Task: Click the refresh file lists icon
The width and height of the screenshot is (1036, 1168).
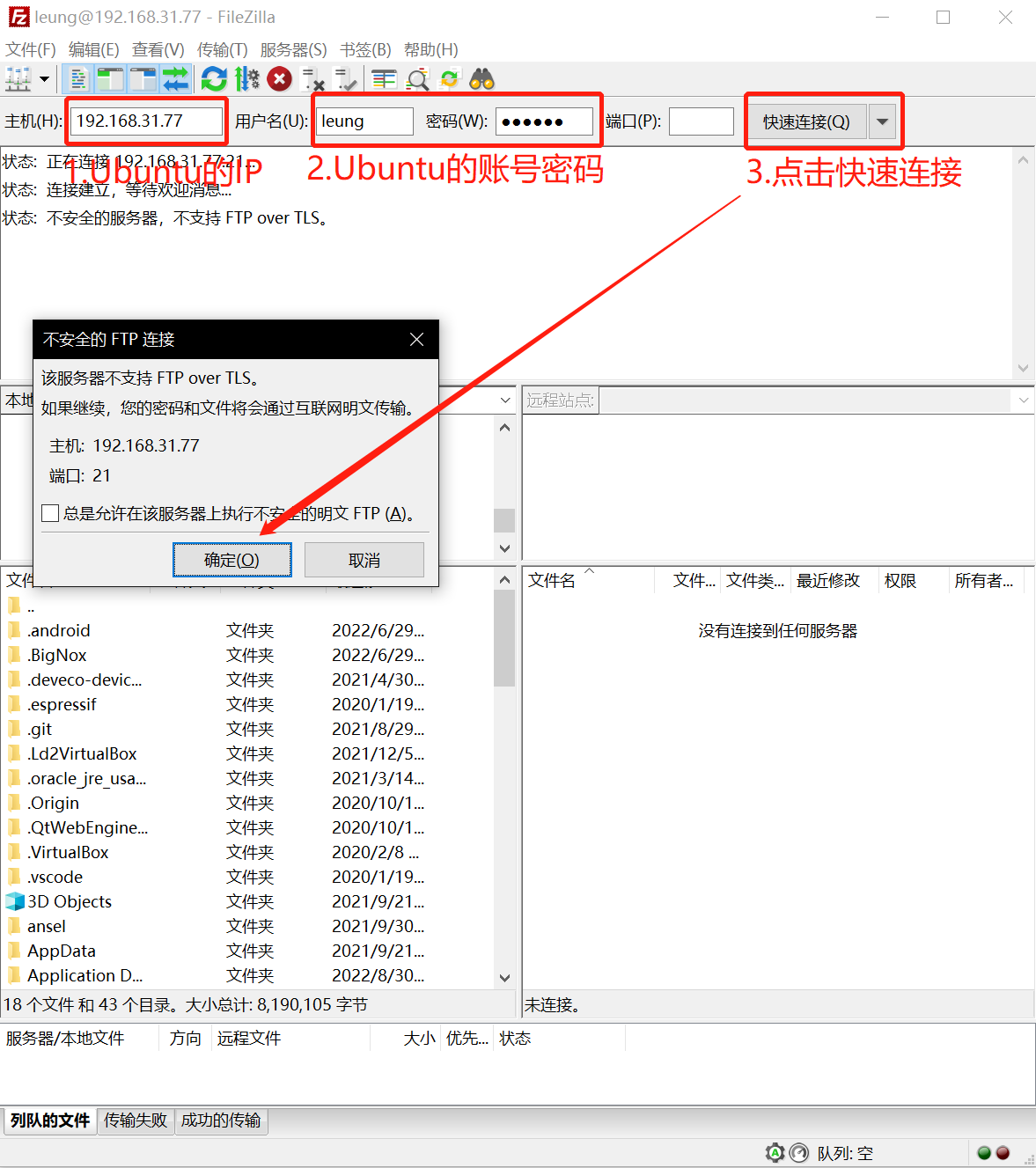Action: [x=214, y=79]
